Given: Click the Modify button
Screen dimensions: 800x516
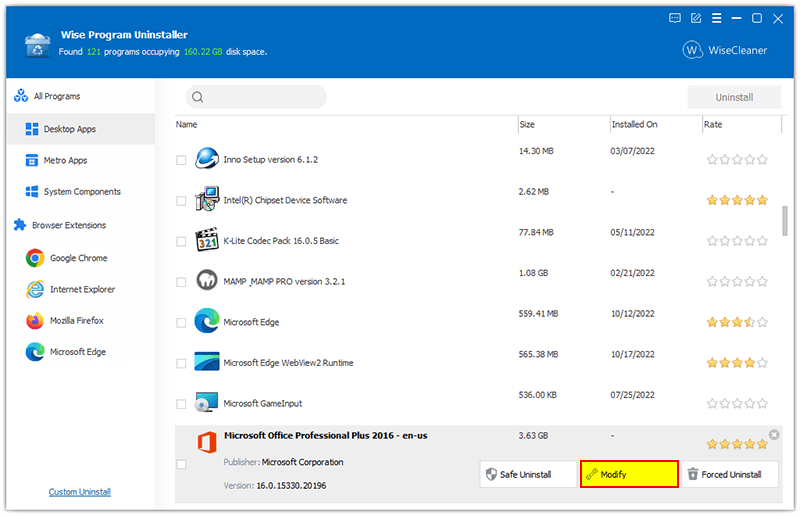Looking at the screenshot, I should (x=629, y=474).
